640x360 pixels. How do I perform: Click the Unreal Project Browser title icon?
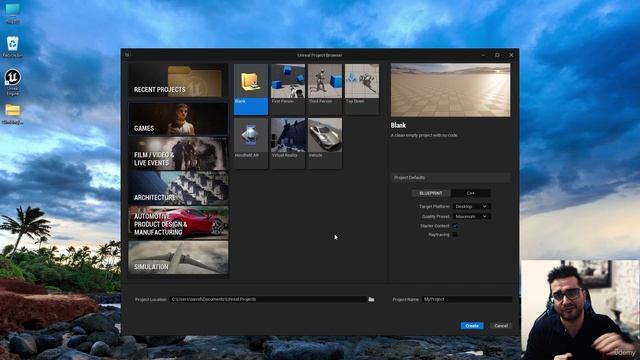tap(127, 55)
